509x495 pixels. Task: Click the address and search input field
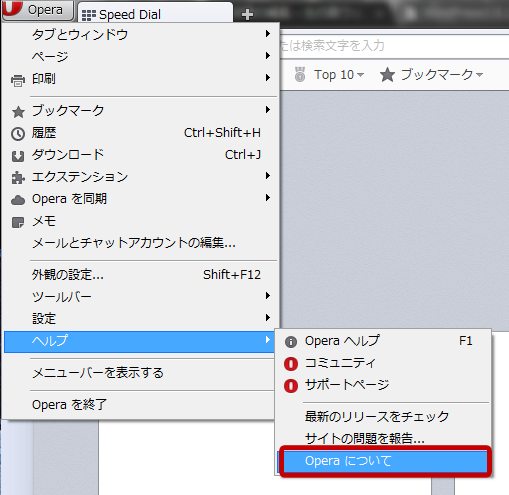point(394,46)
